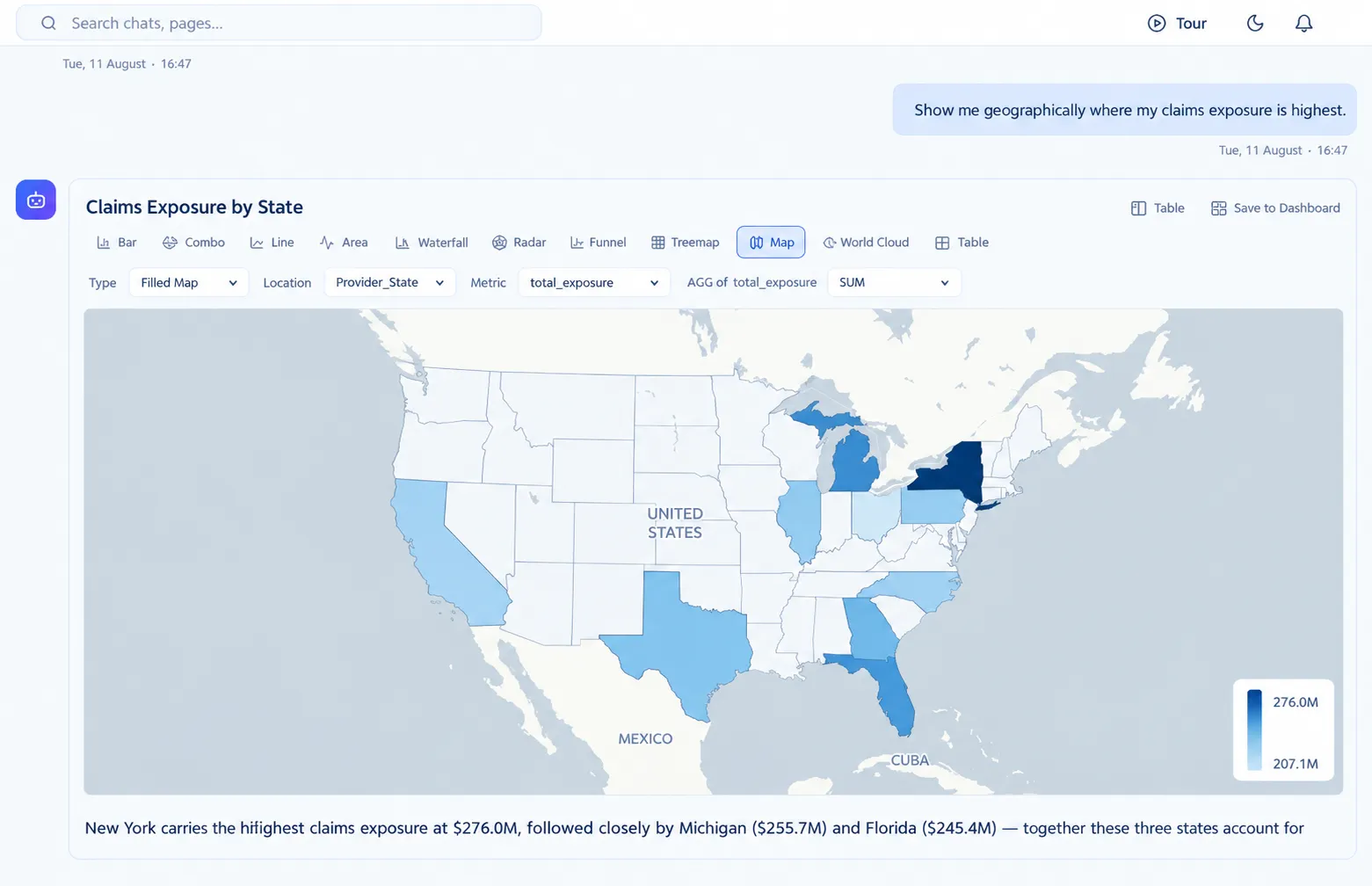Open Table view in the card header
This screenshot has height=886, width=1372.
coord(1158,208)
